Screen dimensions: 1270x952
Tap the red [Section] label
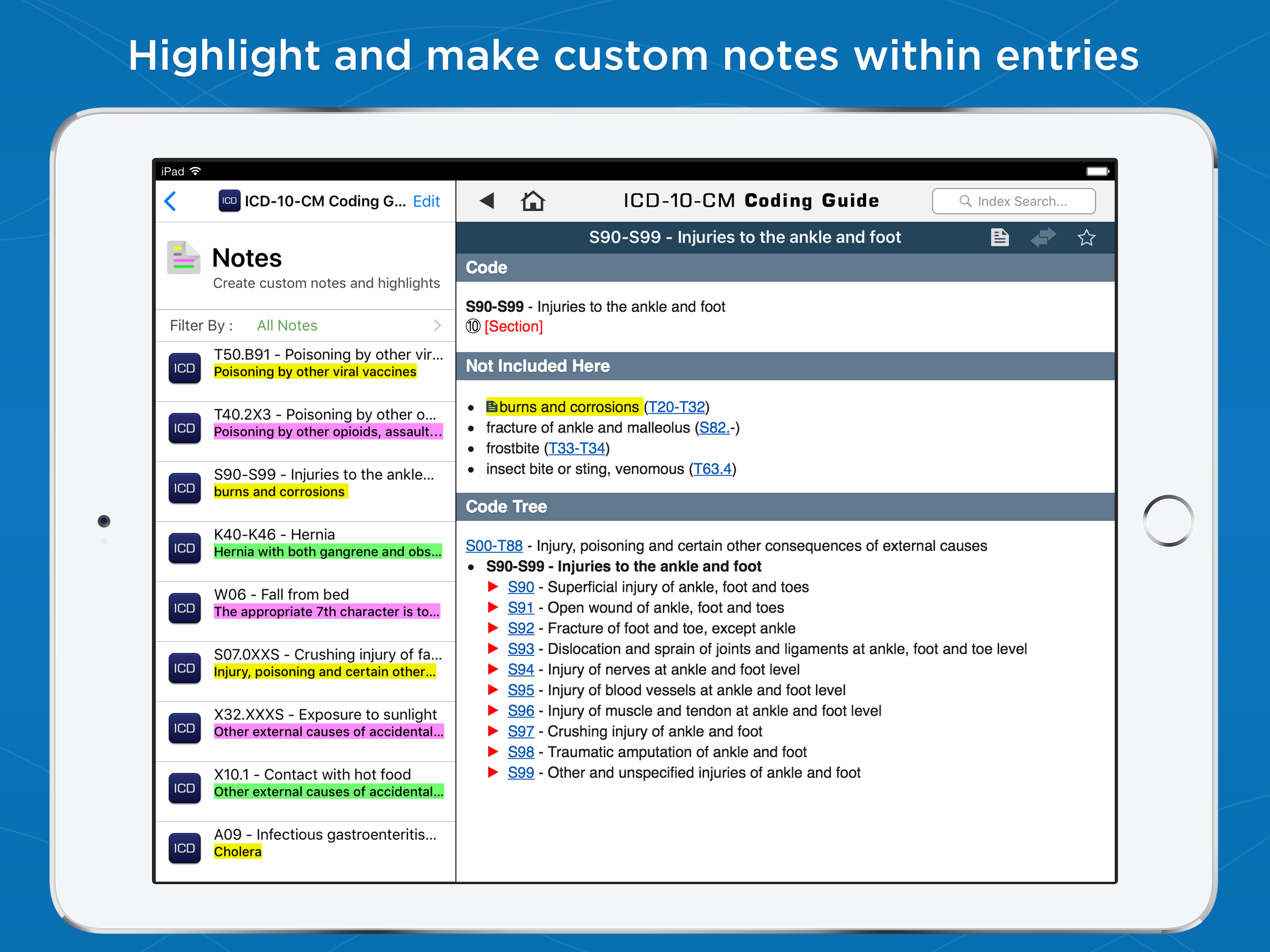click(513, 326)
